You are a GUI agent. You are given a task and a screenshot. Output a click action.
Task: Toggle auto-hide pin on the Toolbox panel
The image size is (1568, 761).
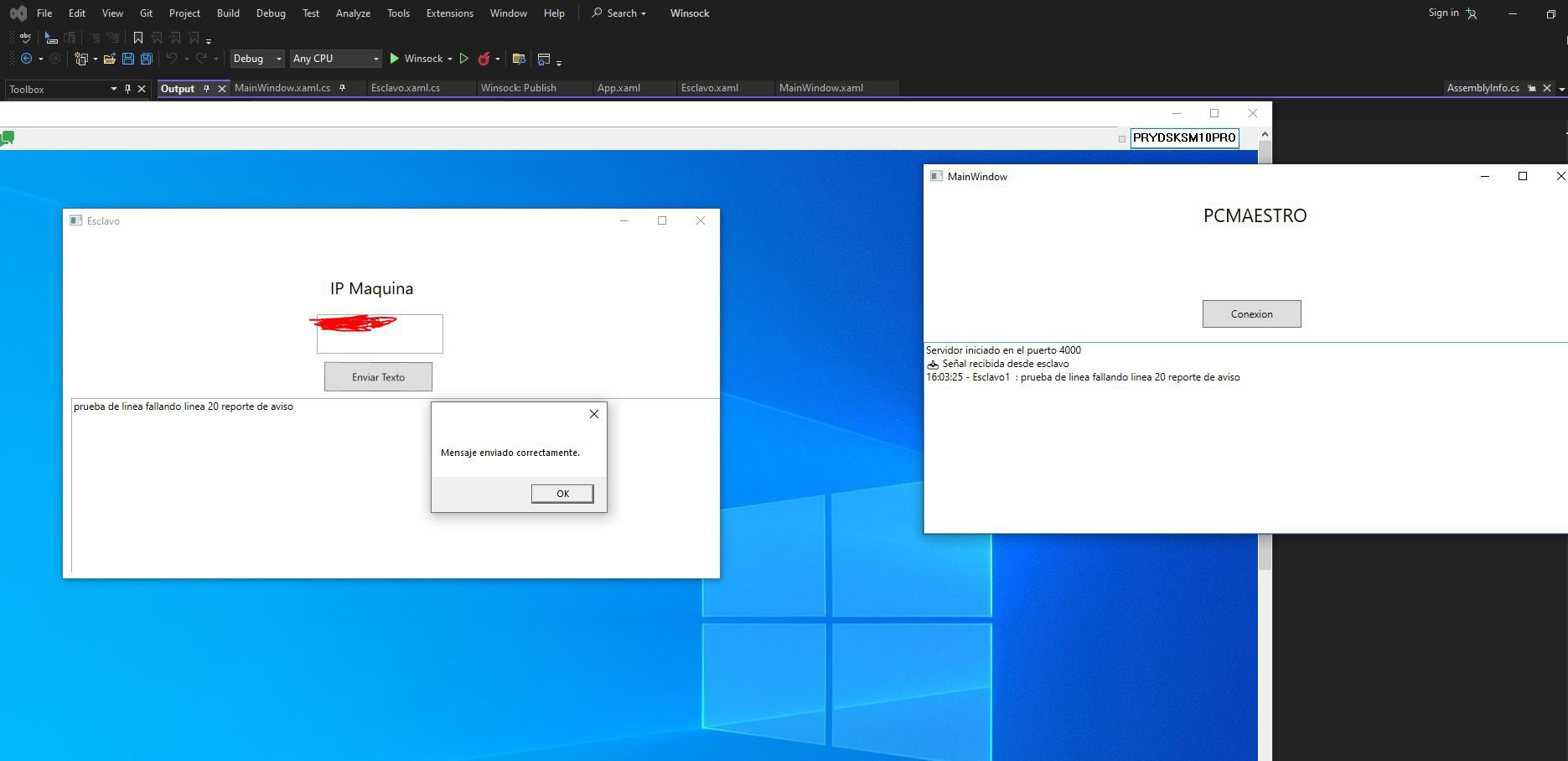point(127,89)
